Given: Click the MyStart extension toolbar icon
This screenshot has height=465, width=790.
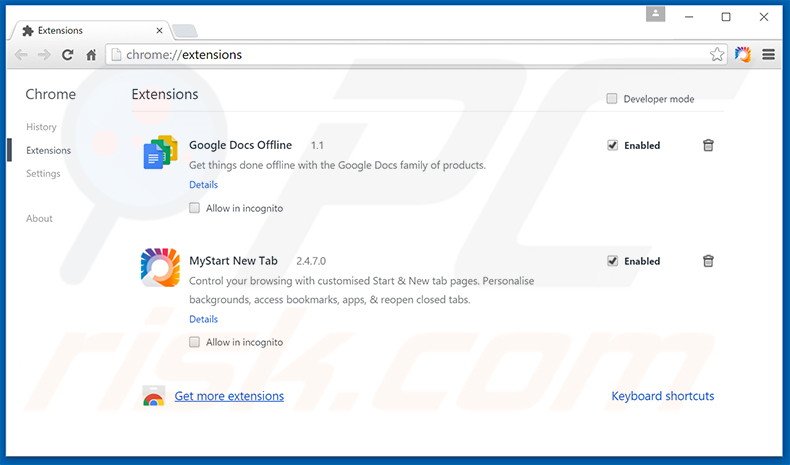Looking at the screenshot, I should [x=743, y=55].
